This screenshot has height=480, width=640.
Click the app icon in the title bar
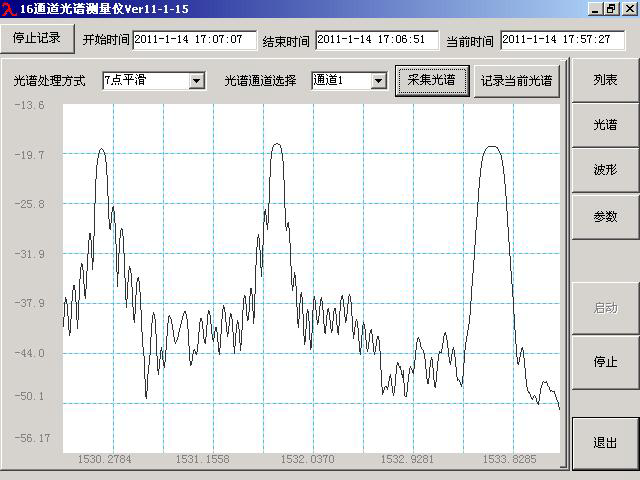[9, 8]
